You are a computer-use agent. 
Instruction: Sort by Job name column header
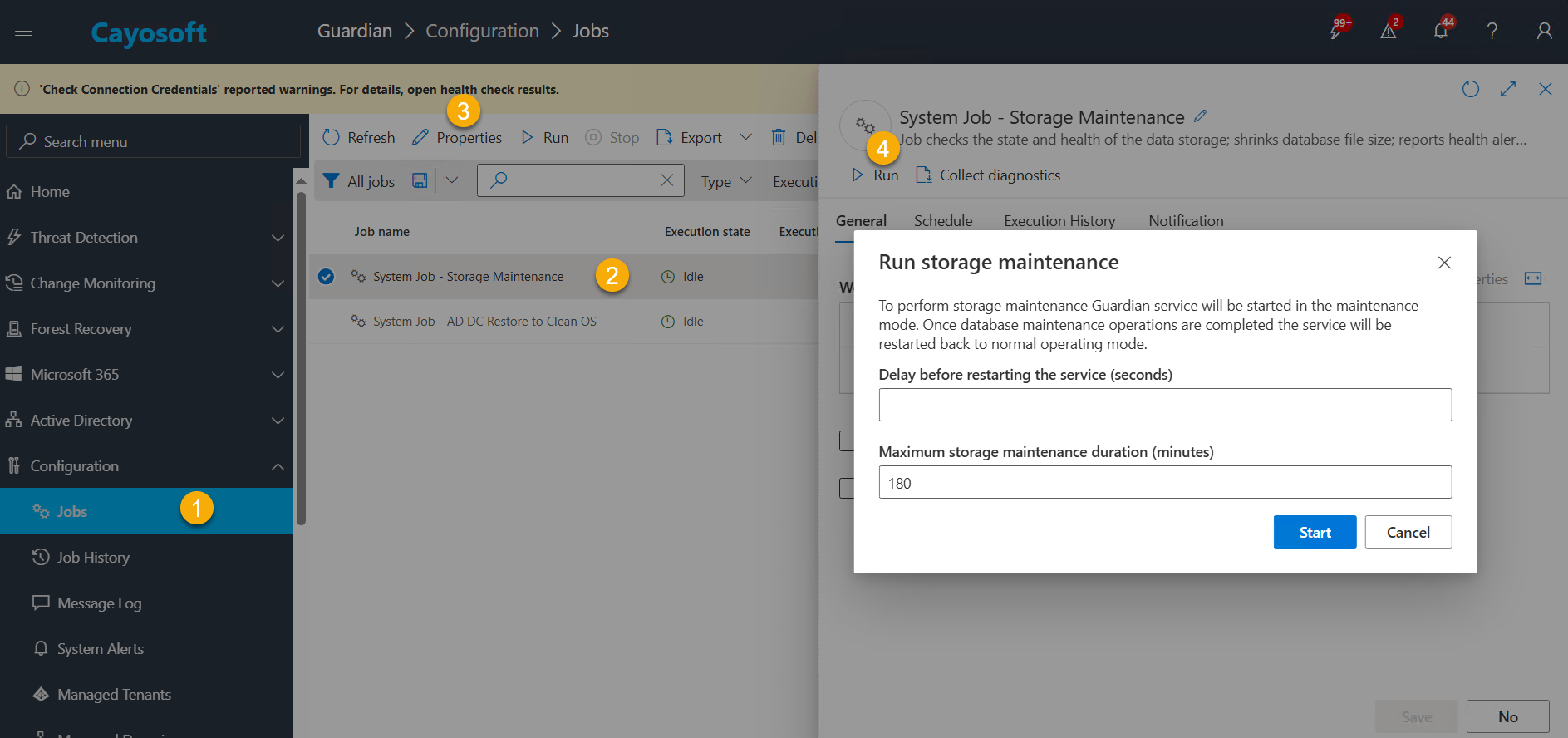point(381,232)
